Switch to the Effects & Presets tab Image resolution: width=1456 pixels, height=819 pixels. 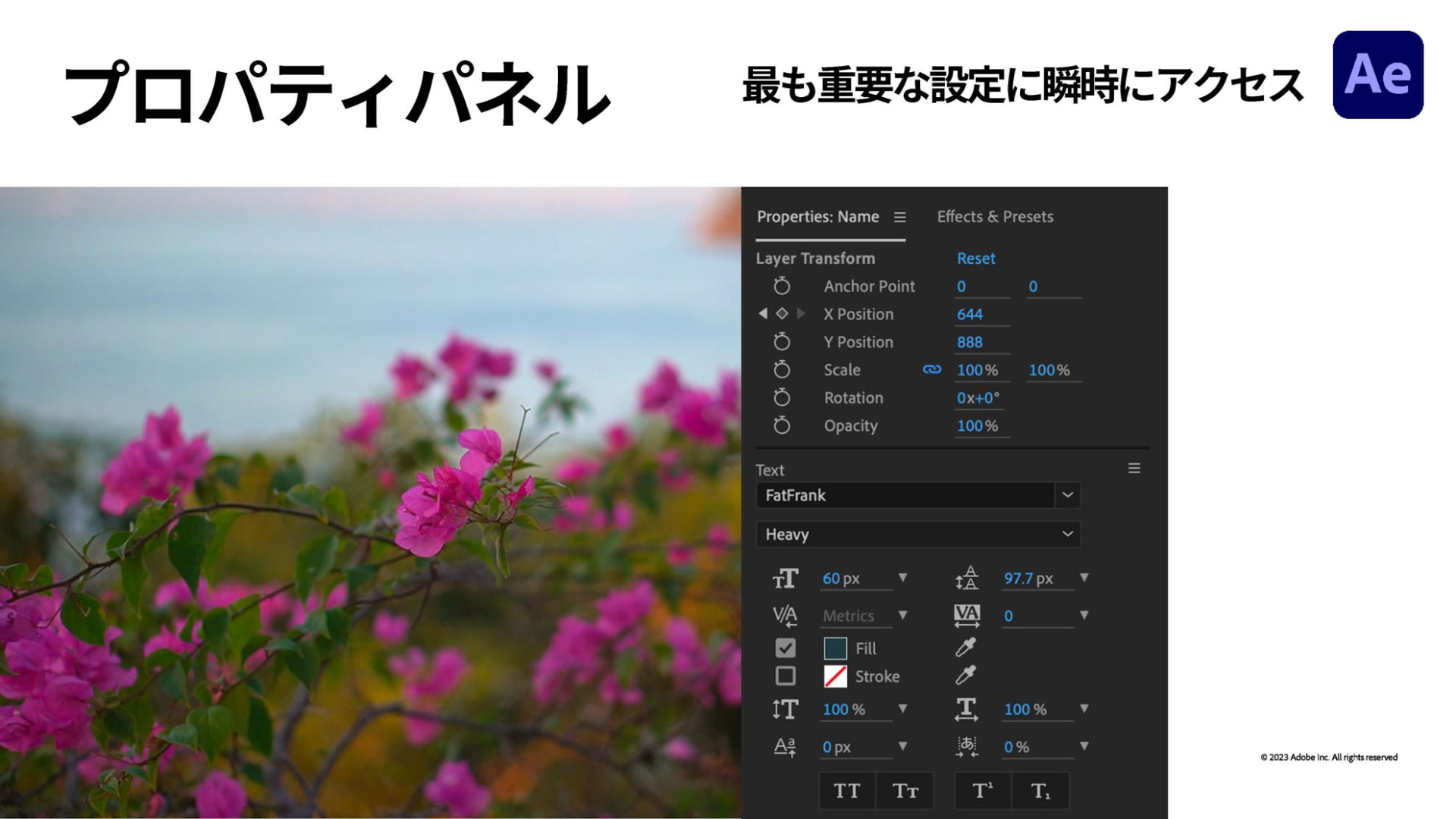(x=995, y=217)
